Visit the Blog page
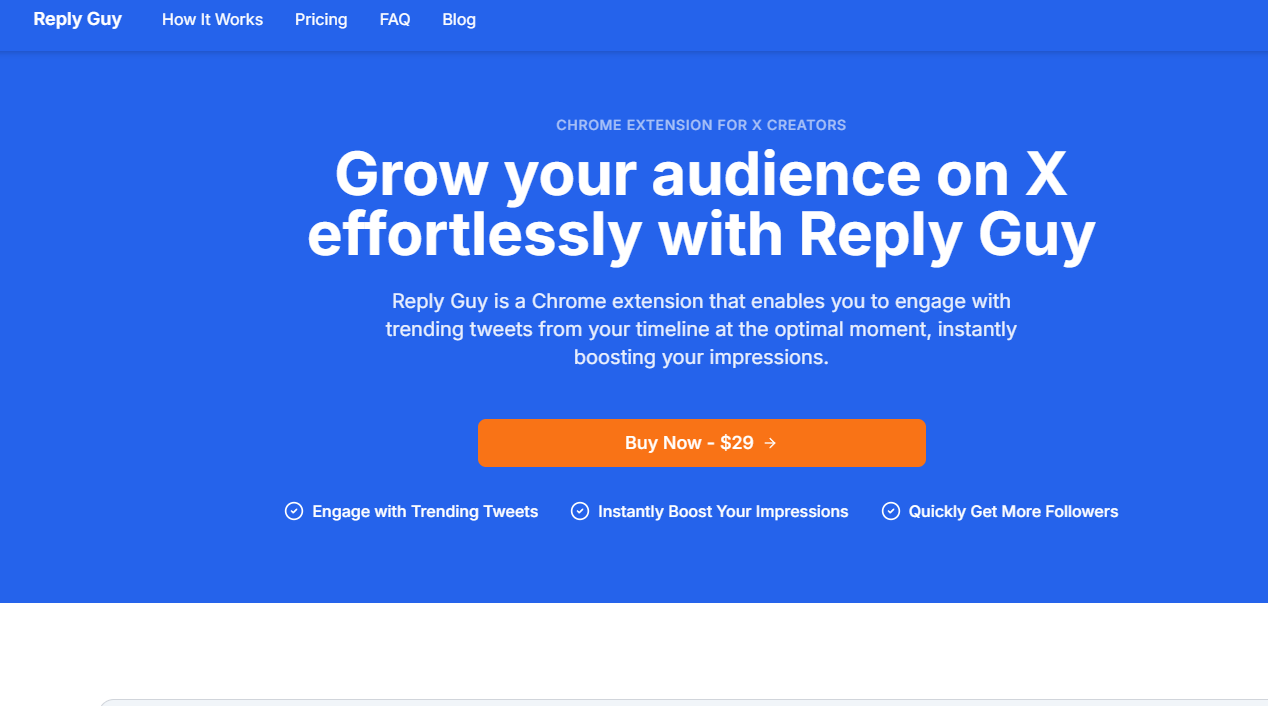This screenshot has height=706, width=1268. pyautogui.click(x=459, y=20)
